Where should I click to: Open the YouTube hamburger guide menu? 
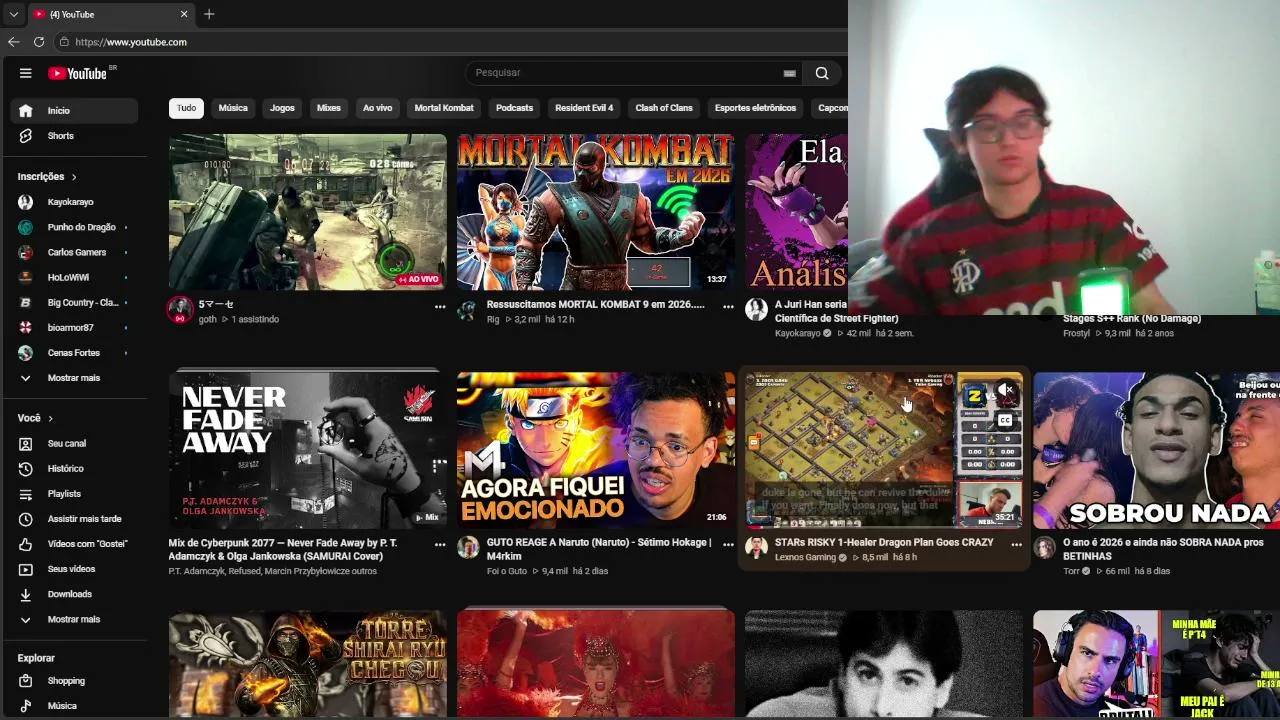[26, 73]
